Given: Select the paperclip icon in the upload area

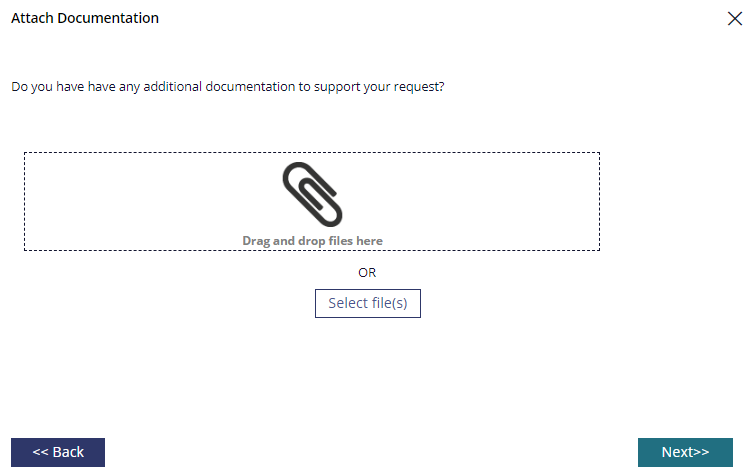Looking at the screenshot, I should pos(312,195).
